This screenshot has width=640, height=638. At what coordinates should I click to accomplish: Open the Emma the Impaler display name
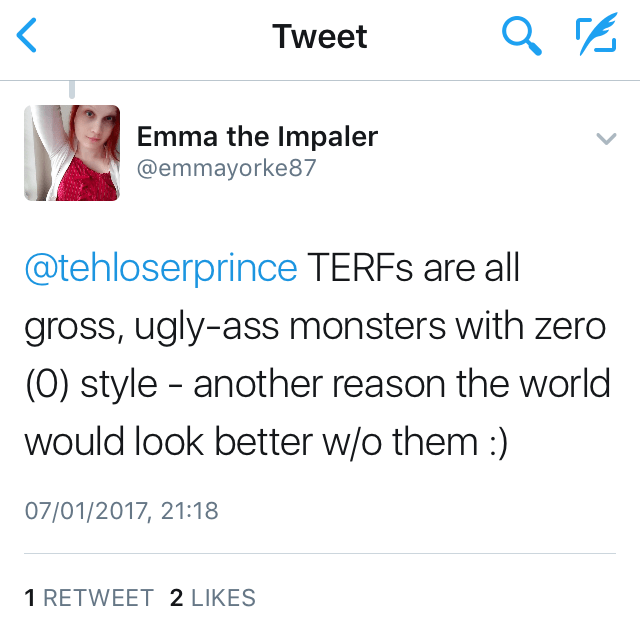pyautogui.click(x=257, y=136)
